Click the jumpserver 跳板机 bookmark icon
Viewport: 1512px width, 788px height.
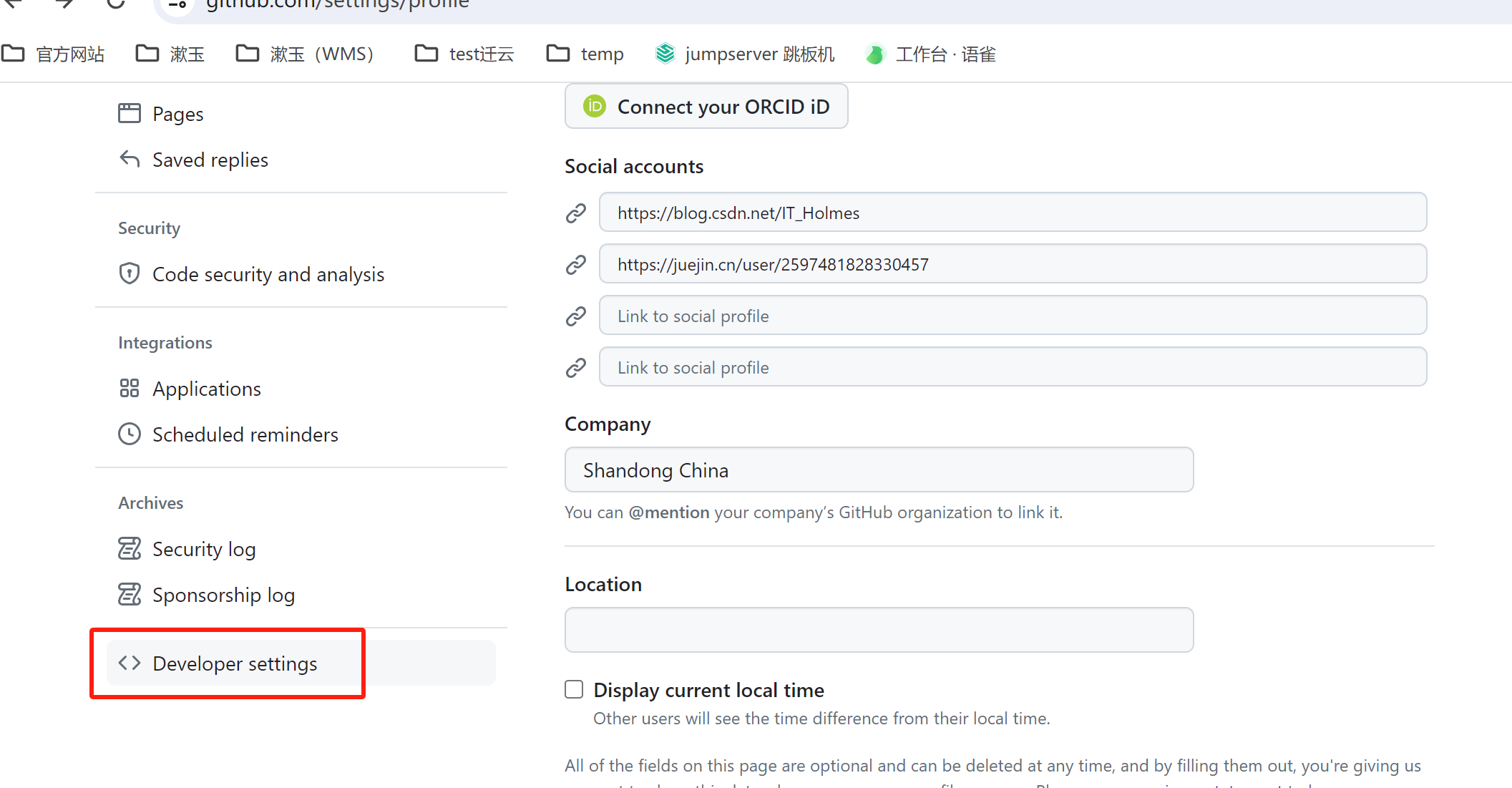click(665, 53)
